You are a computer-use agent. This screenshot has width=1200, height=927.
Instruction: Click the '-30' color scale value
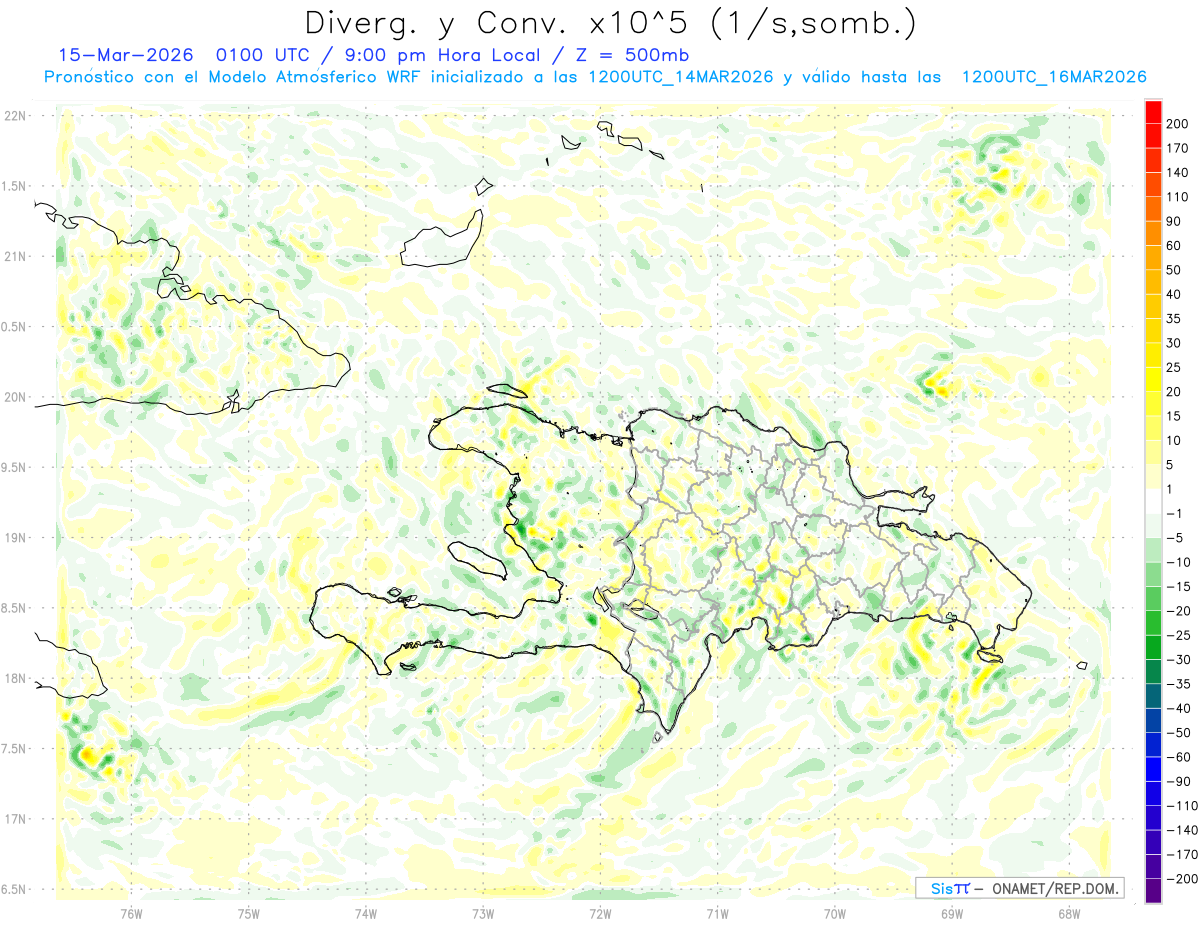(x=1179, y=660)
